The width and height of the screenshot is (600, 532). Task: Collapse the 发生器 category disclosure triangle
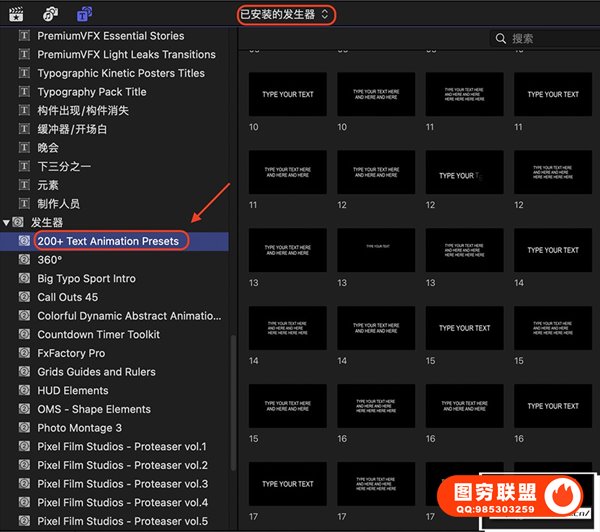pos(7,222)
